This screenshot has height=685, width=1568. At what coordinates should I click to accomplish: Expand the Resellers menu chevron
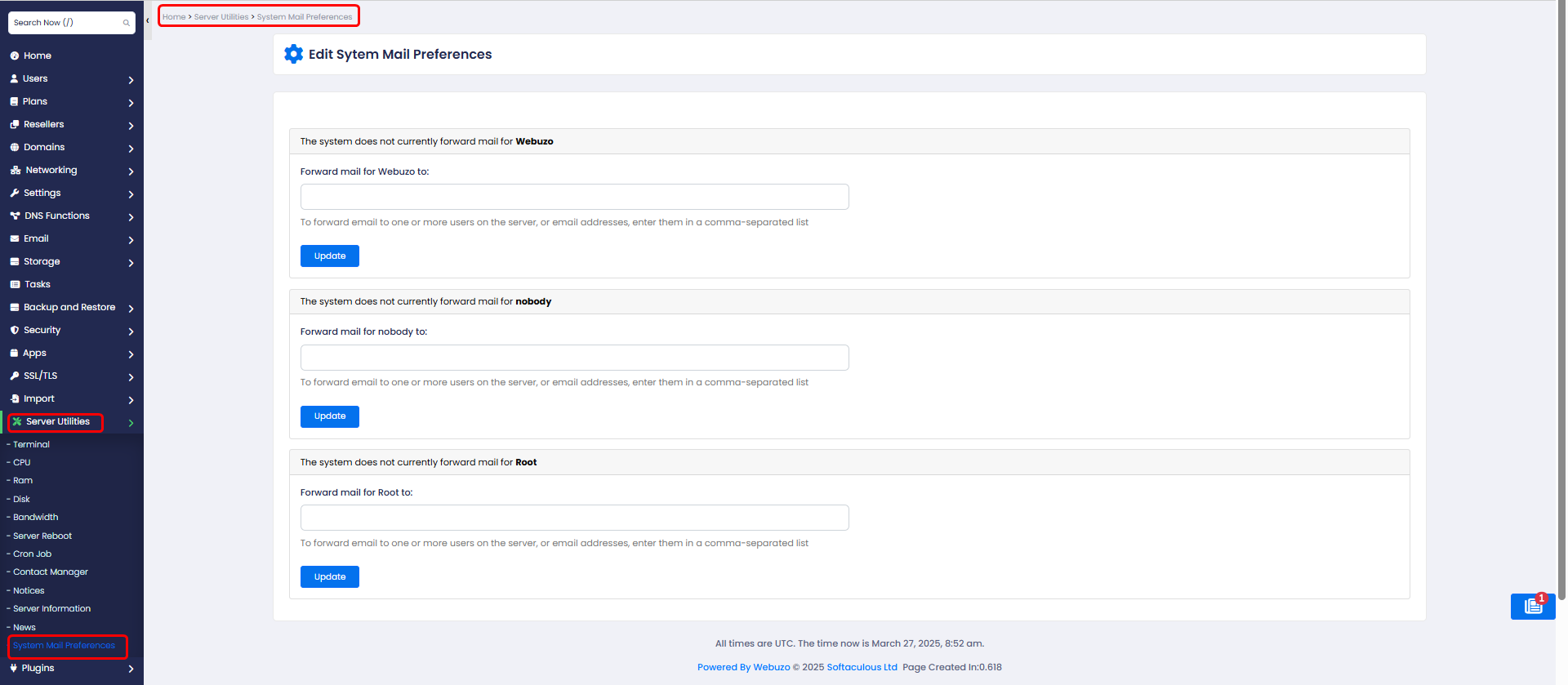tap(131, 126)
